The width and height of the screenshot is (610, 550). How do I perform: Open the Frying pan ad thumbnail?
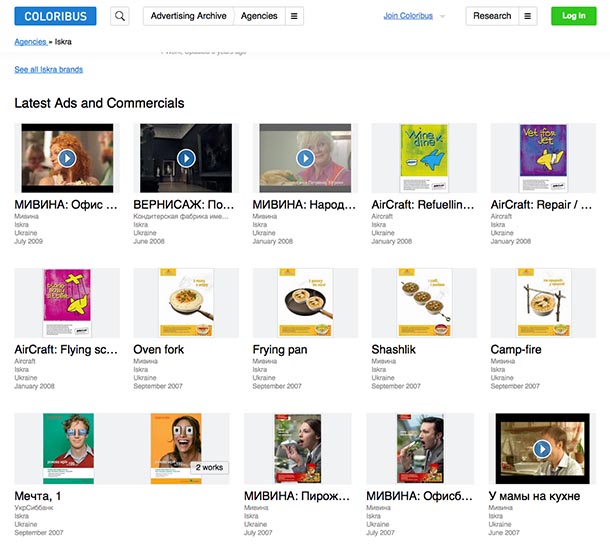click(305, 303)
